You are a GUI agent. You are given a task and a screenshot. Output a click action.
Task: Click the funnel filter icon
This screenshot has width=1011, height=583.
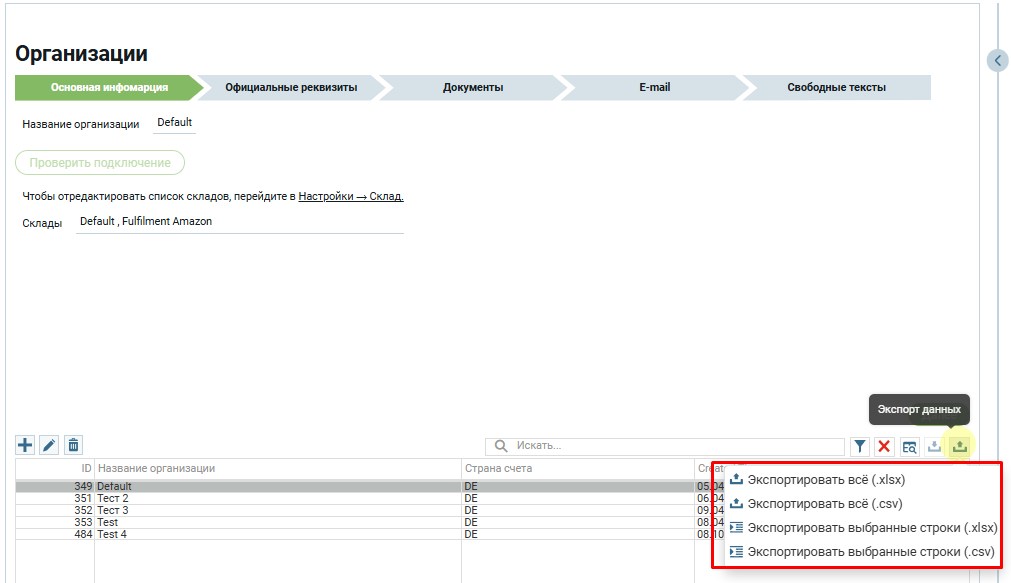[x=860, y=446]
